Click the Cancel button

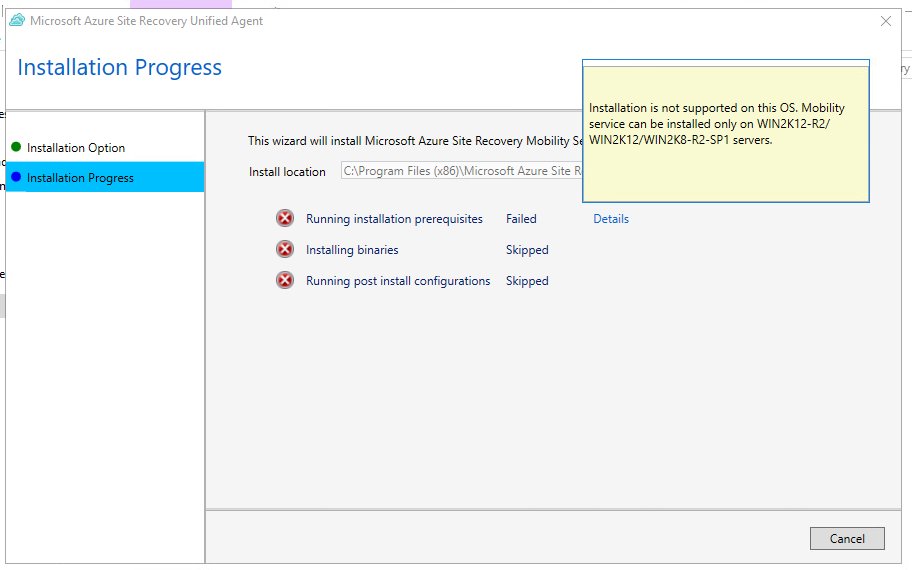point(847,539)
